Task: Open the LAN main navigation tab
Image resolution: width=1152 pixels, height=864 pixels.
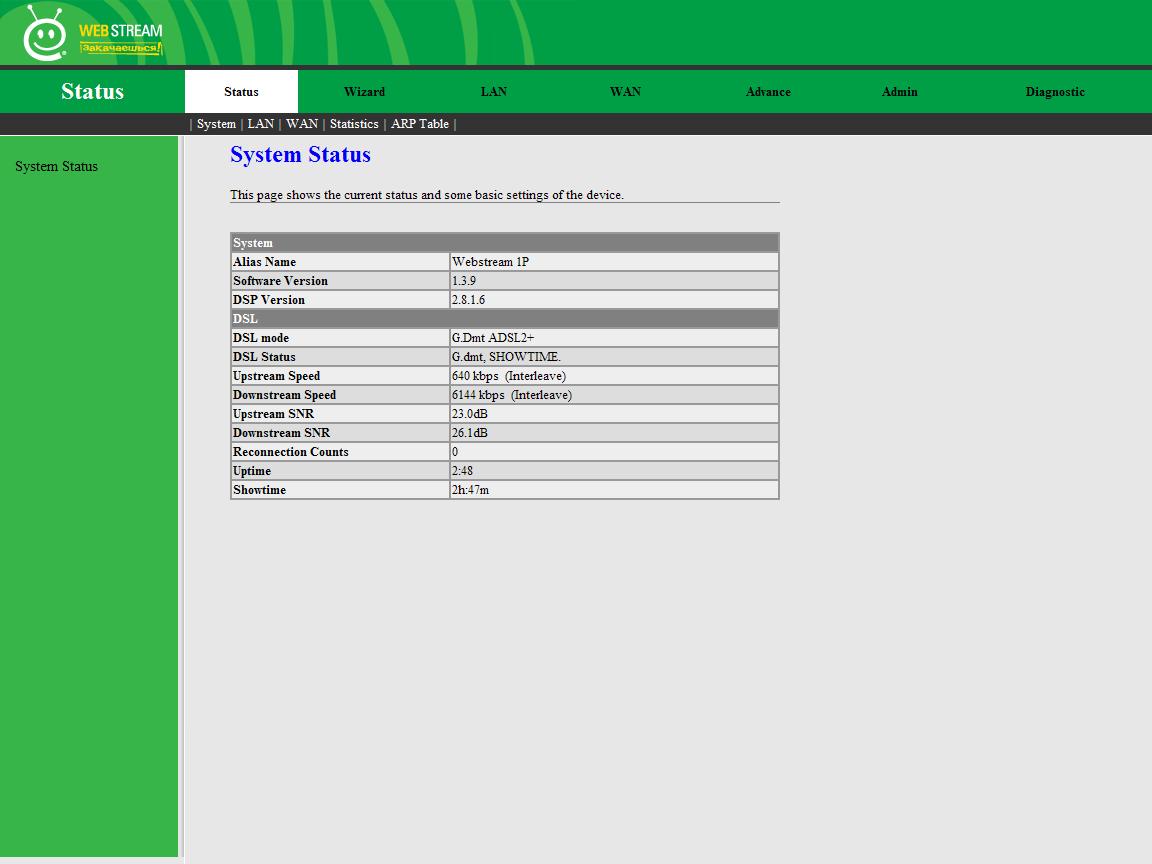Action: 493,92
